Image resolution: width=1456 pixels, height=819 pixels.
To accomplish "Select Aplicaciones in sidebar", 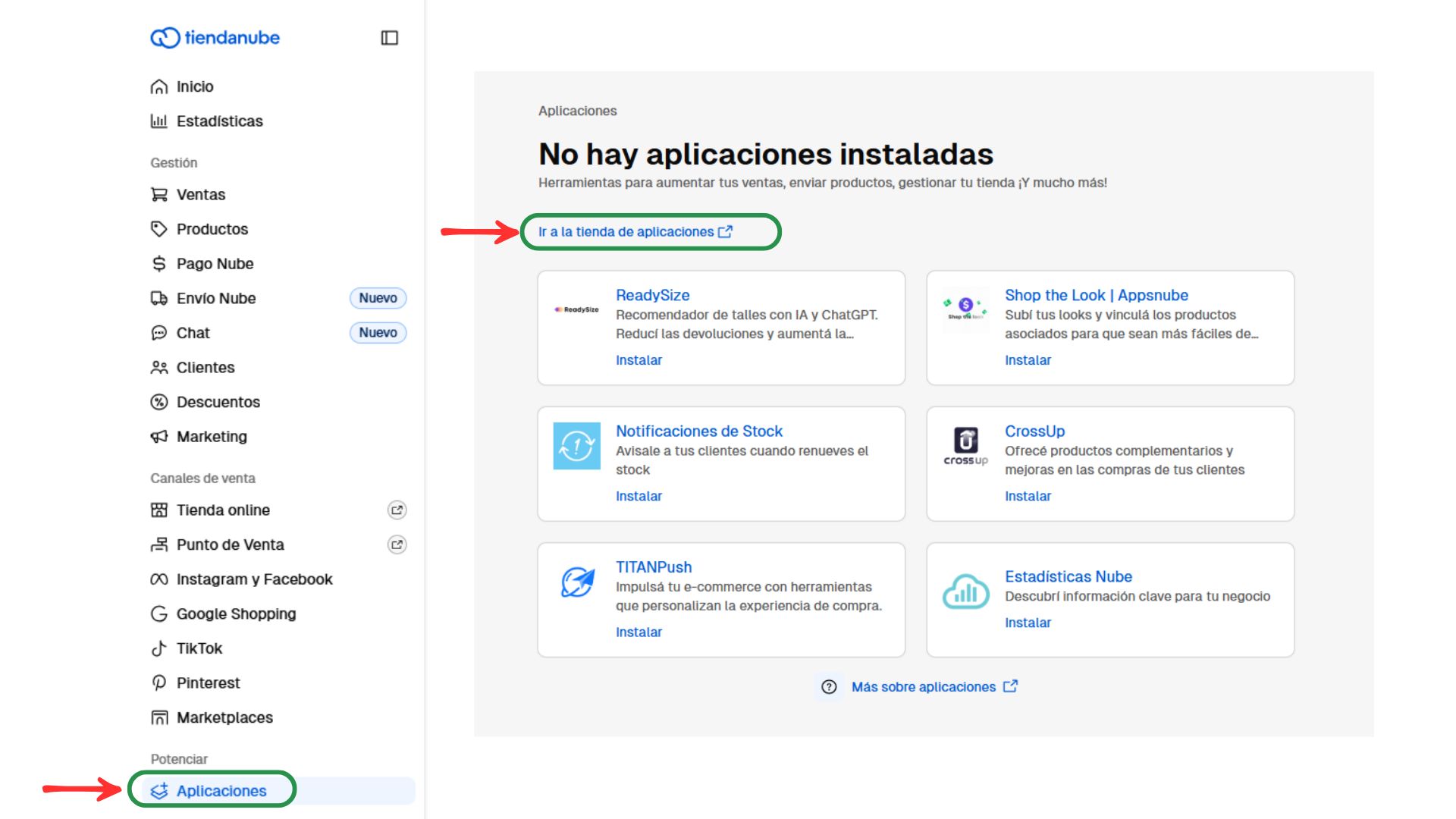I will pyautogui.click(x=221, y=791).
